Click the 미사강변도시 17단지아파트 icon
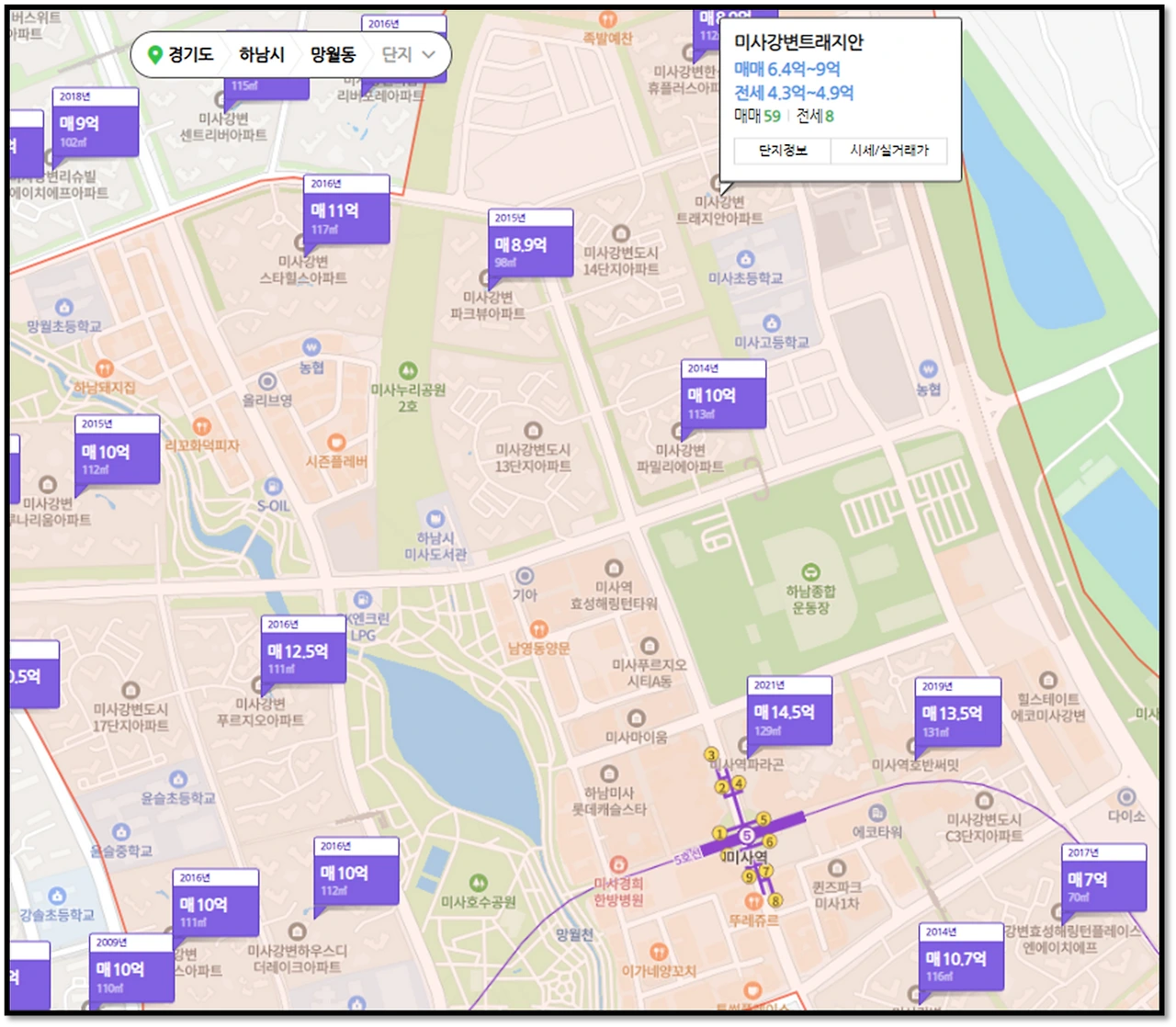The image size is (1176, 1027). 130,690
